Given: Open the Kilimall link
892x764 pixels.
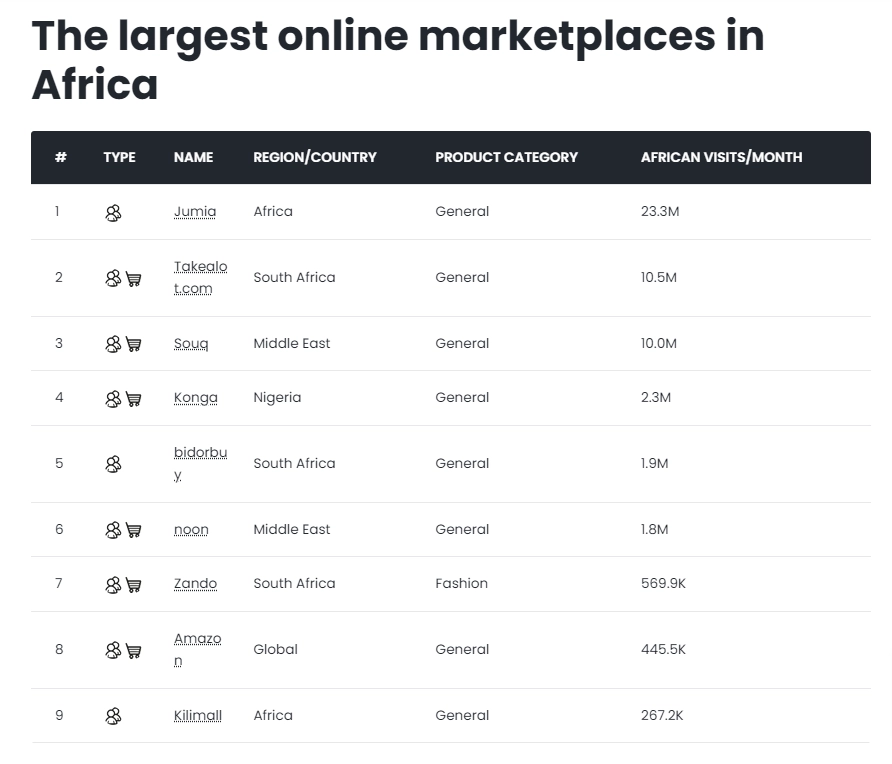Looking at the screenshot, I should (x=197, y=716).
